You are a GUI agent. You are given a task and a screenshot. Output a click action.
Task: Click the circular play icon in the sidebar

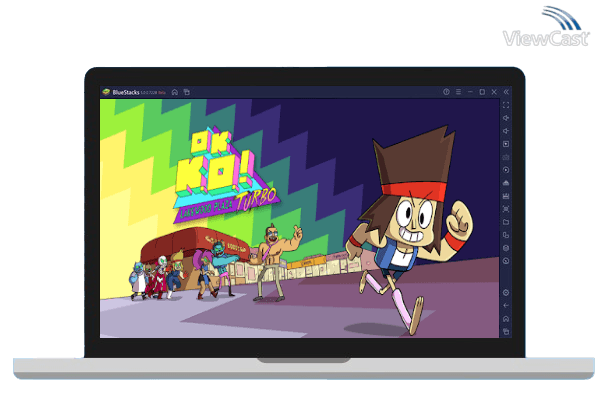506,170
